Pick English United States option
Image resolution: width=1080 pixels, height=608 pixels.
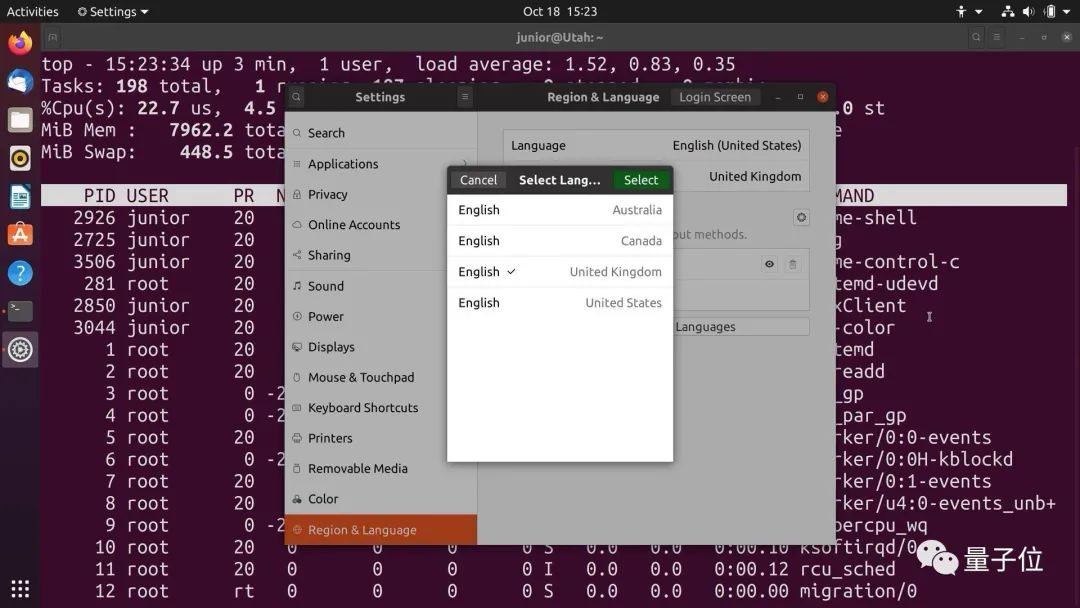pyautogui.click(x=559, y=303)
